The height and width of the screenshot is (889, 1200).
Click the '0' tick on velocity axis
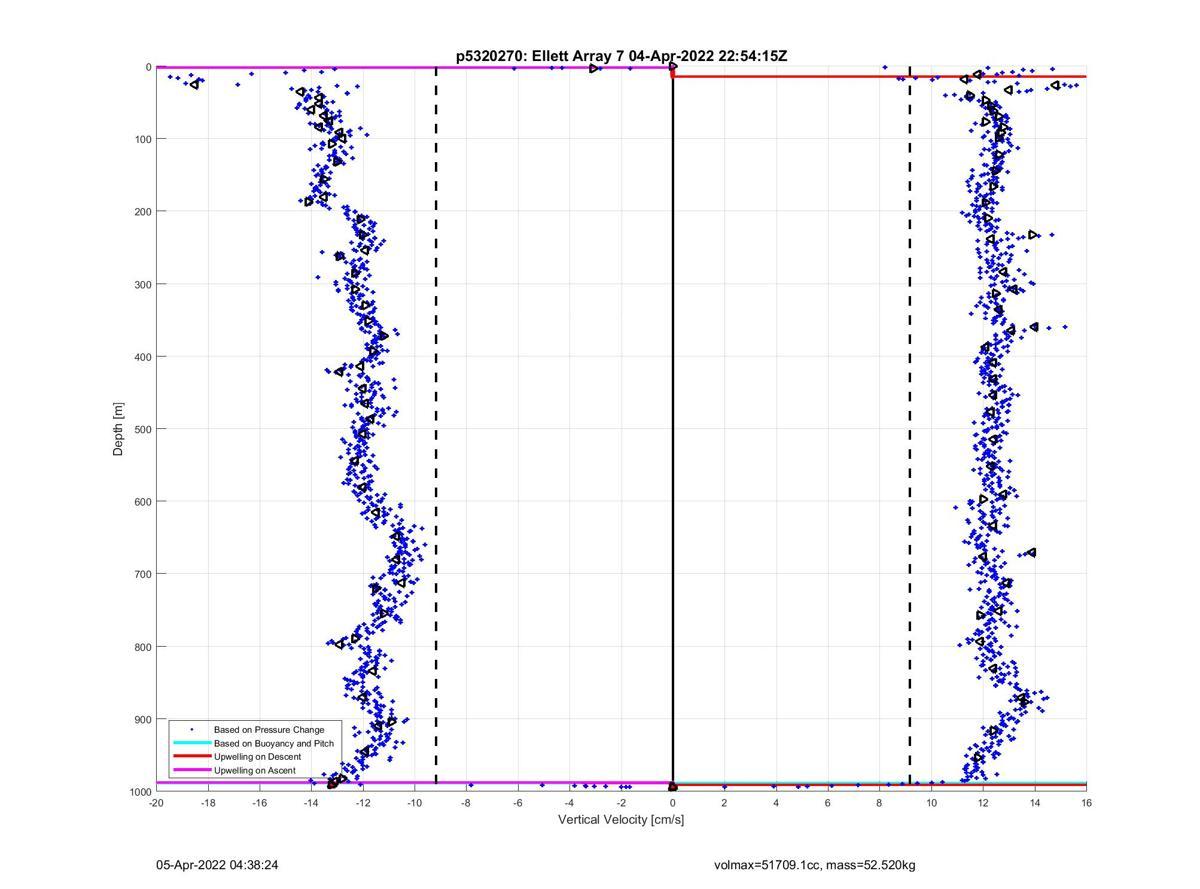tap(673, 803)
